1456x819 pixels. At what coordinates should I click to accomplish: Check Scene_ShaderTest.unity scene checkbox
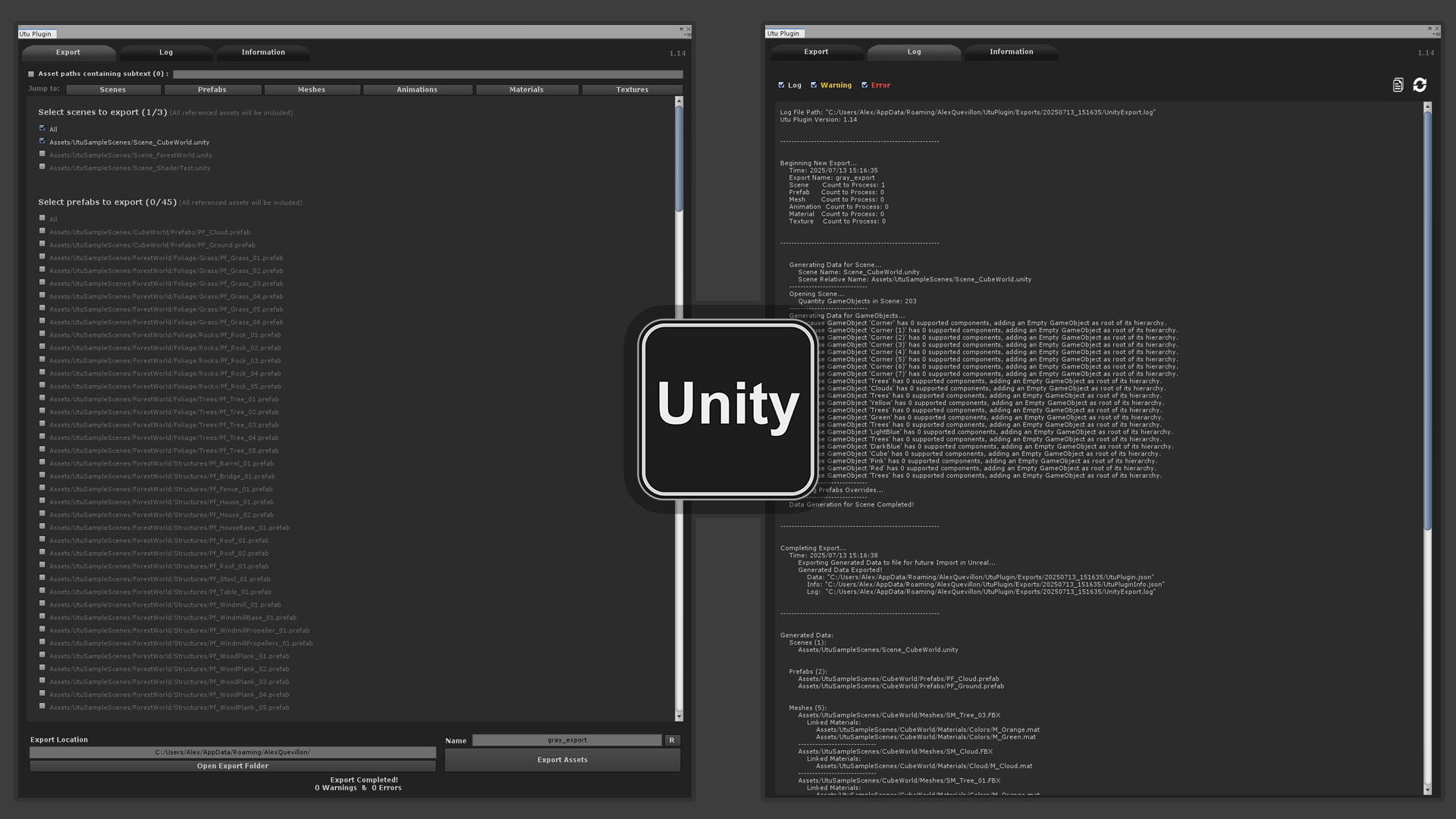42,167
